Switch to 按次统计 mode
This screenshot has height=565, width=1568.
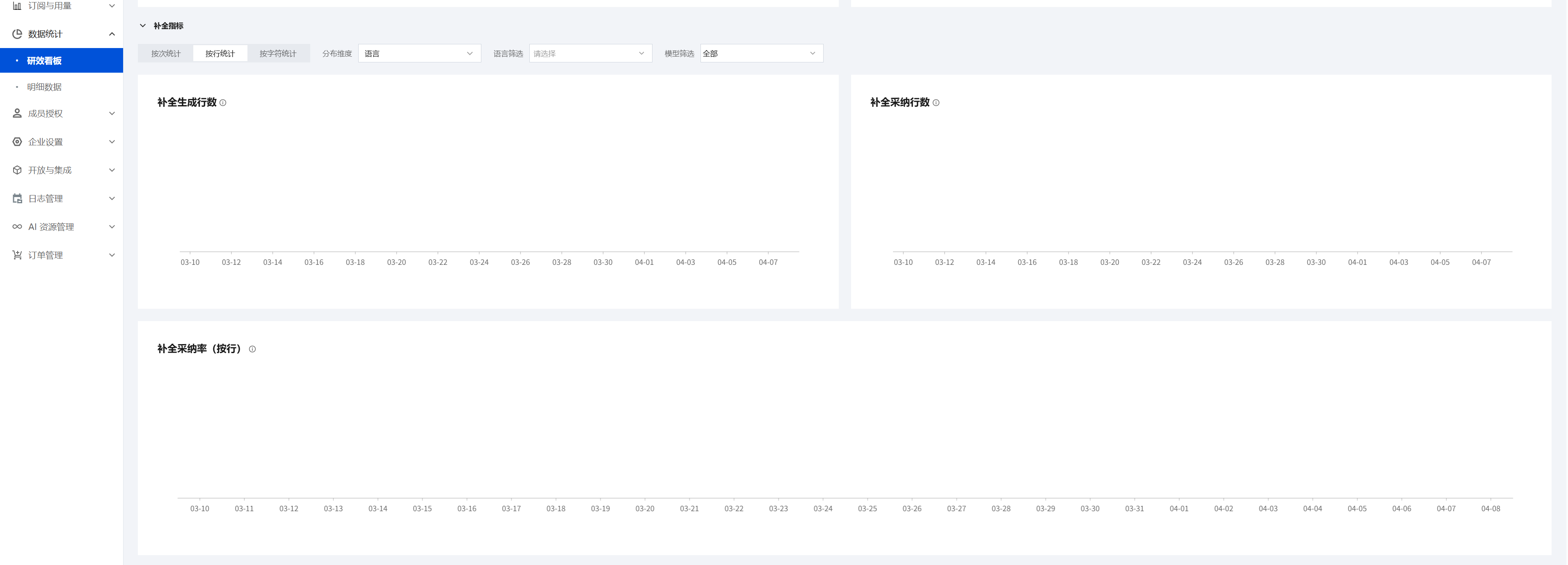click(x=165, y=53)
